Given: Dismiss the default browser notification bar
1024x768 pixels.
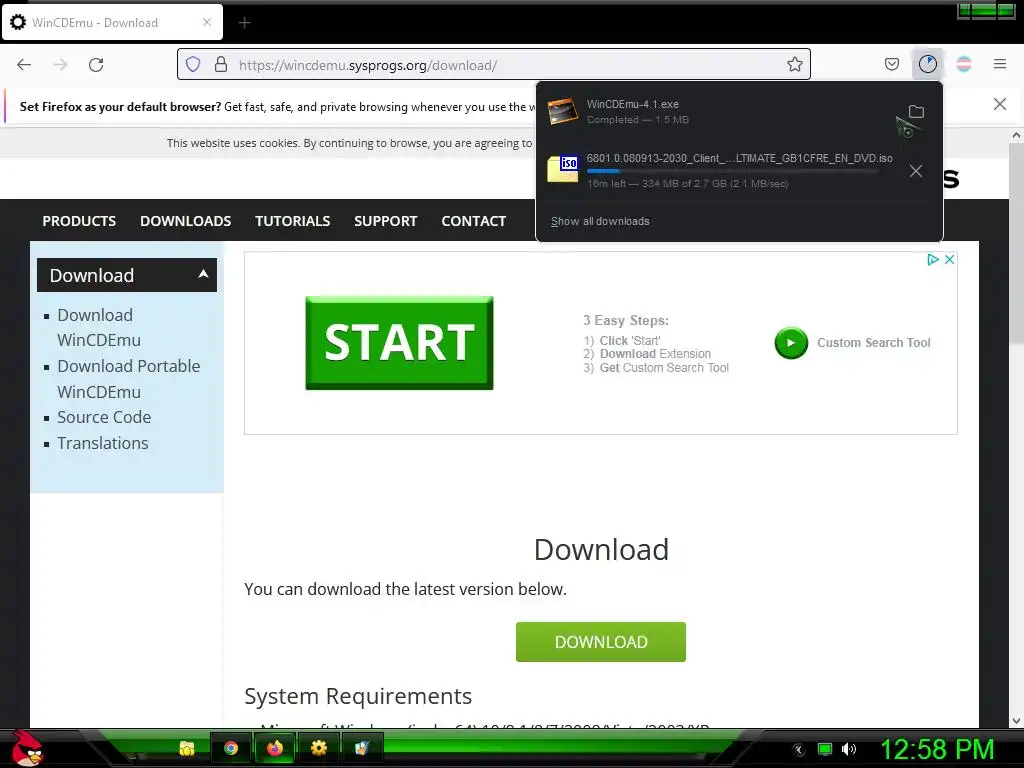Looking at the screenshot, I should coord(999,104).
